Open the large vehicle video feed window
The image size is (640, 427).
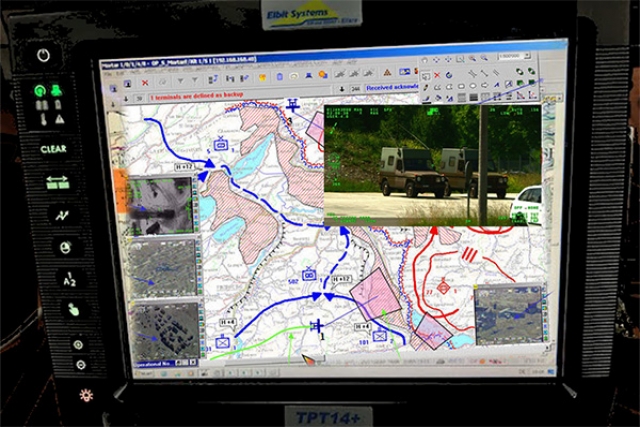click(x=433, y=165)
